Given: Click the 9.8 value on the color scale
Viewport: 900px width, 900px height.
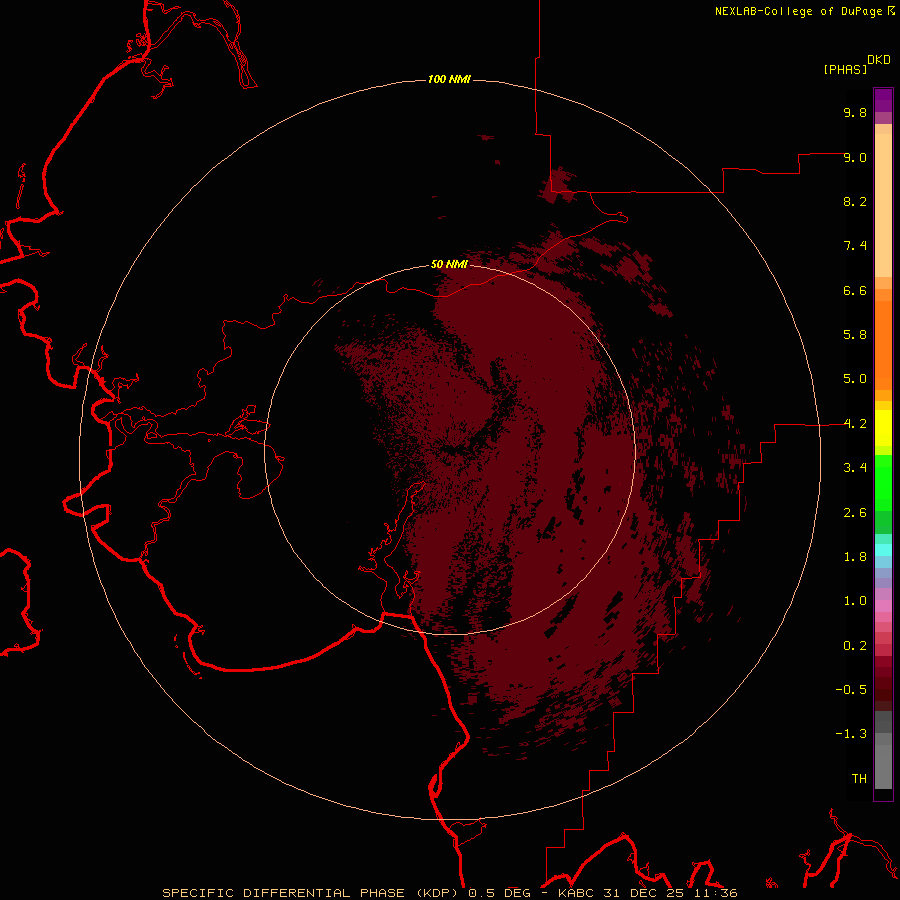Looking at the screenshot, I should 855,112.
